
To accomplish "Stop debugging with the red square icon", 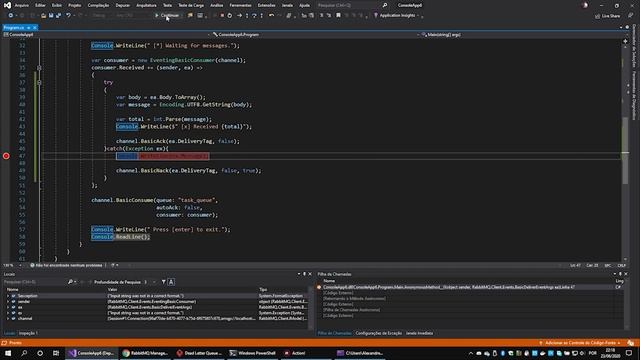I will coord(222,16).
